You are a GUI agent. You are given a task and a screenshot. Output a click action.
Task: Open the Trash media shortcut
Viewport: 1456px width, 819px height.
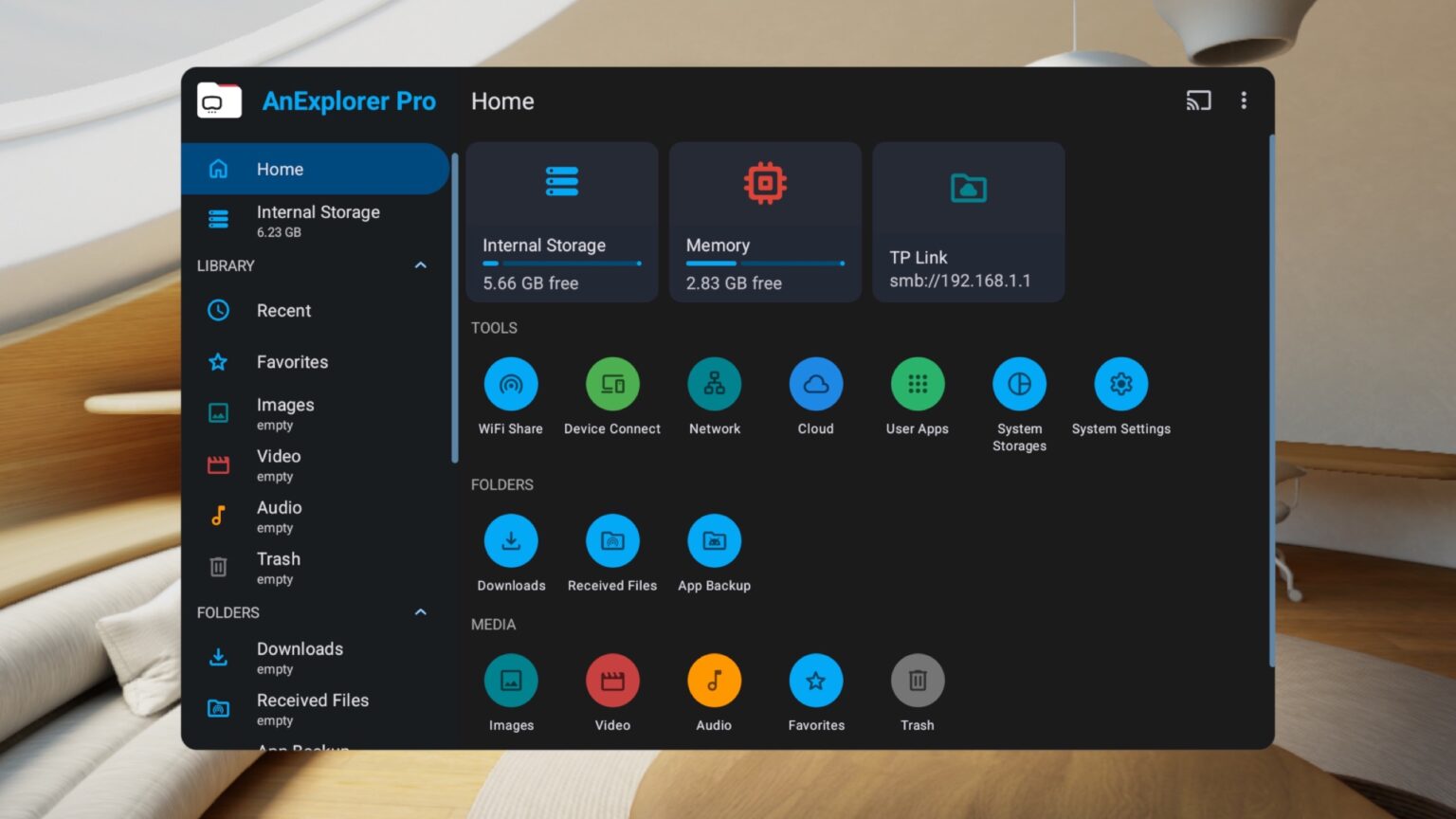917,680
